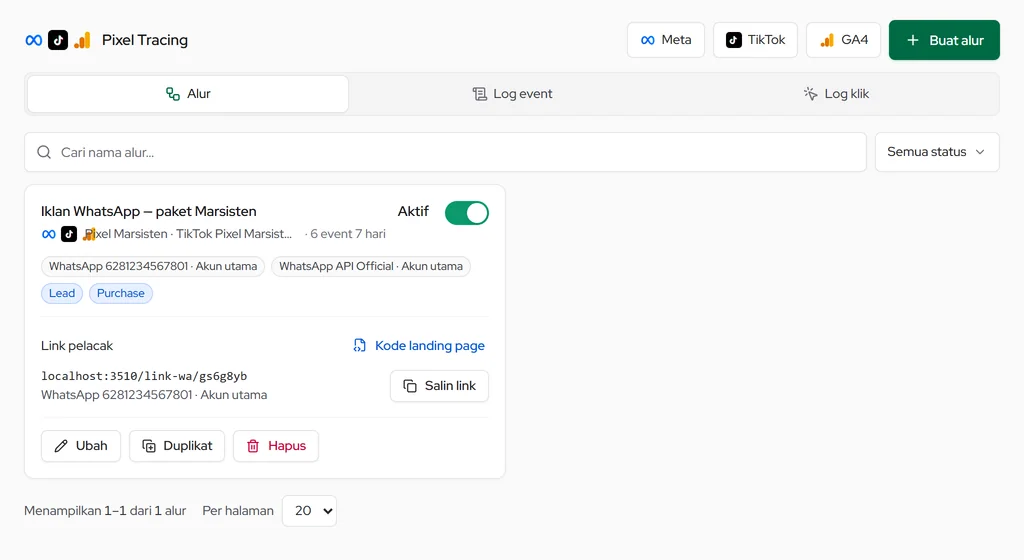Focus the Cari nama alur search field
The image size is (1024, 560).
coord(445,152)
